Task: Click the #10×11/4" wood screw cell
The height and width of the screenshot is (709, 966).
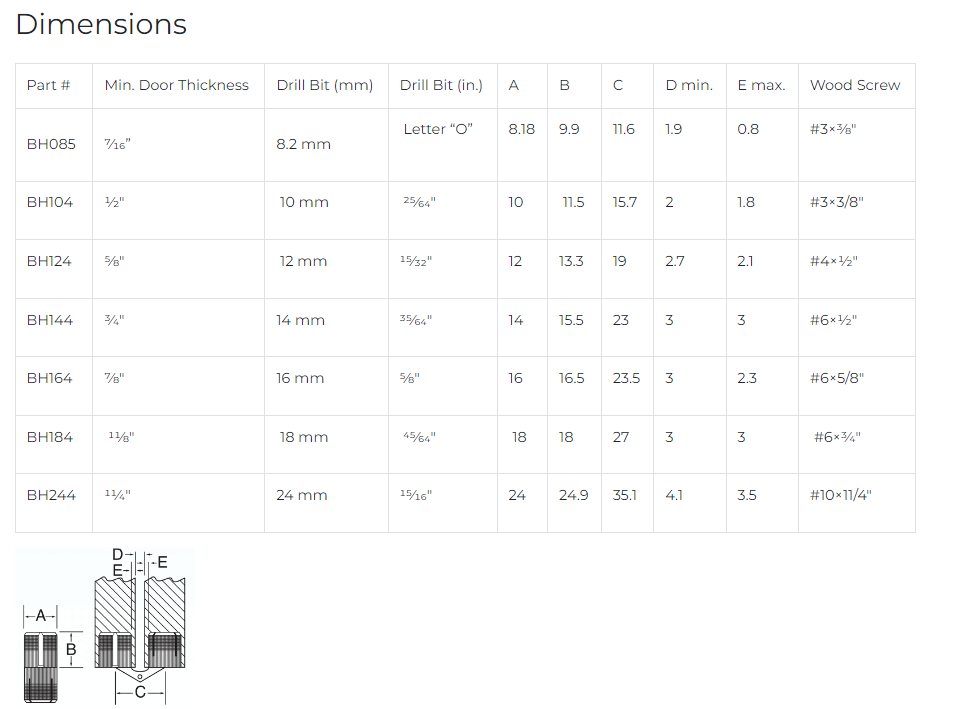Action: coord(840,495)
